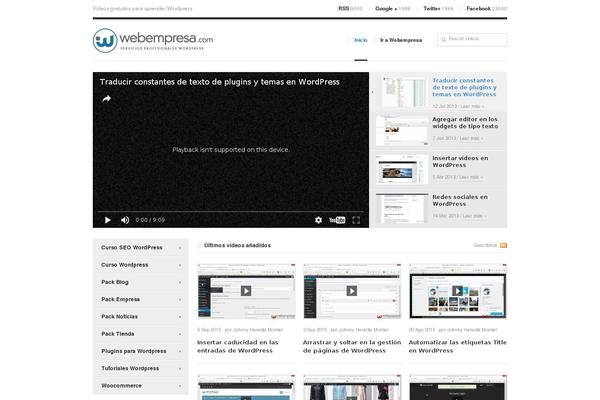This screenshot has height=400, width=600.
Task: Click the video progress bar
Action: pos(231,211)
